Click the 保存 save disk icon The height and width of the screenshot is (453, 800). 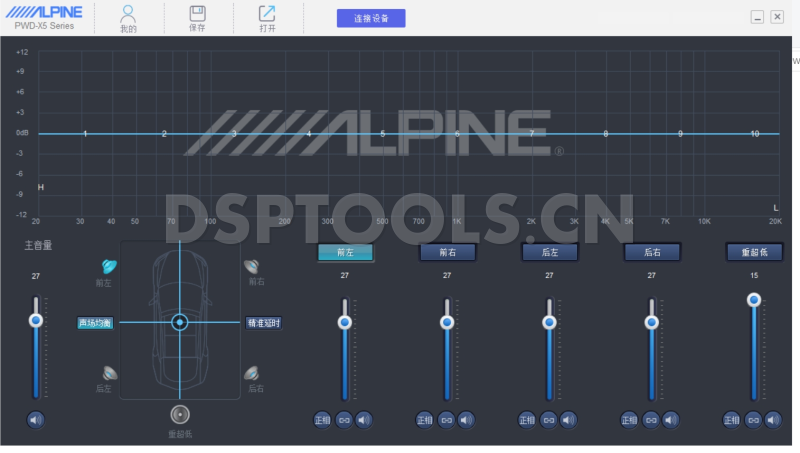pyautogui.click(x=197, y=14)
